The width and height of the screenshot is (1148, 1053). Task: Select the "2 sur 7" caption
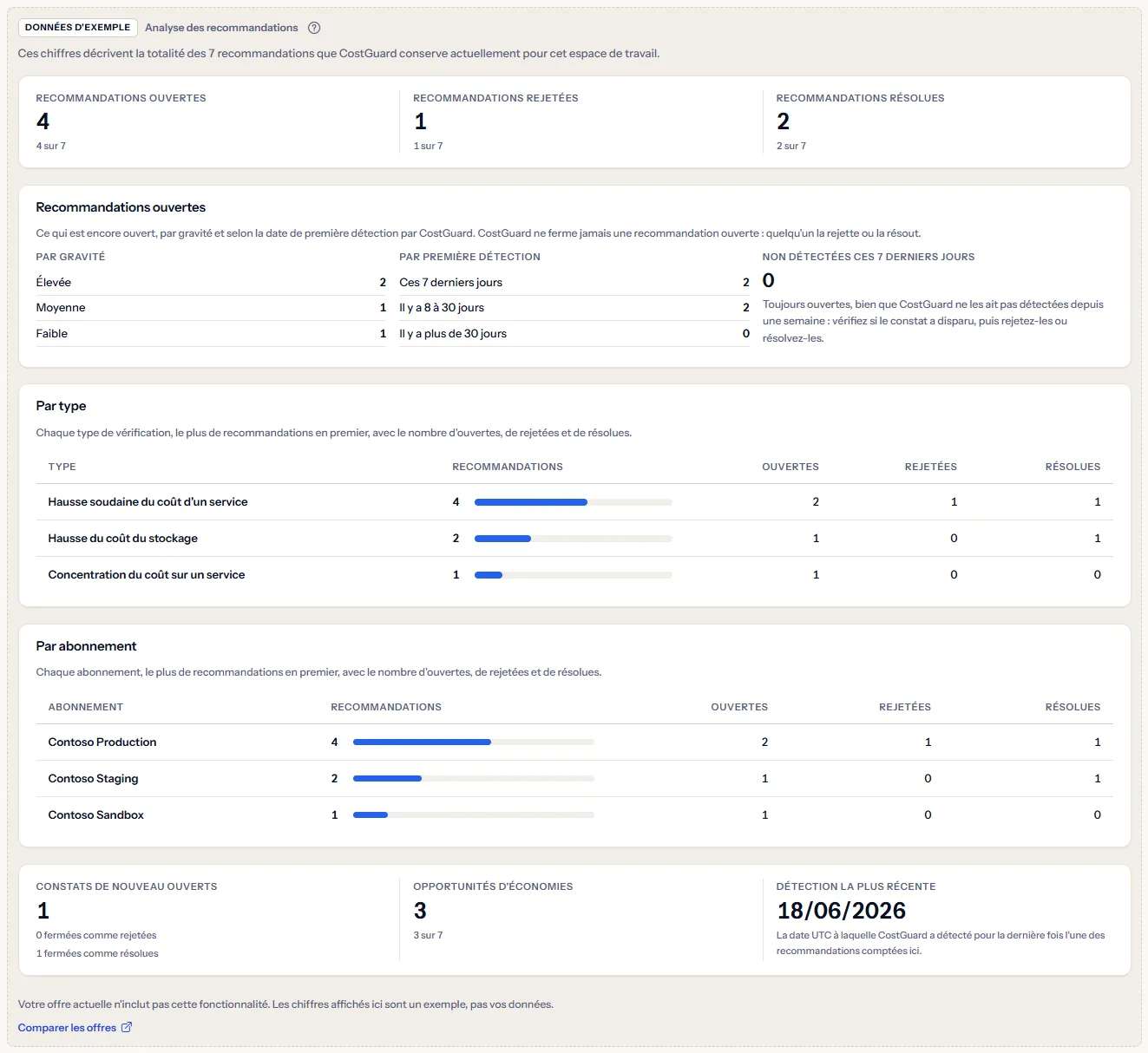791,146
